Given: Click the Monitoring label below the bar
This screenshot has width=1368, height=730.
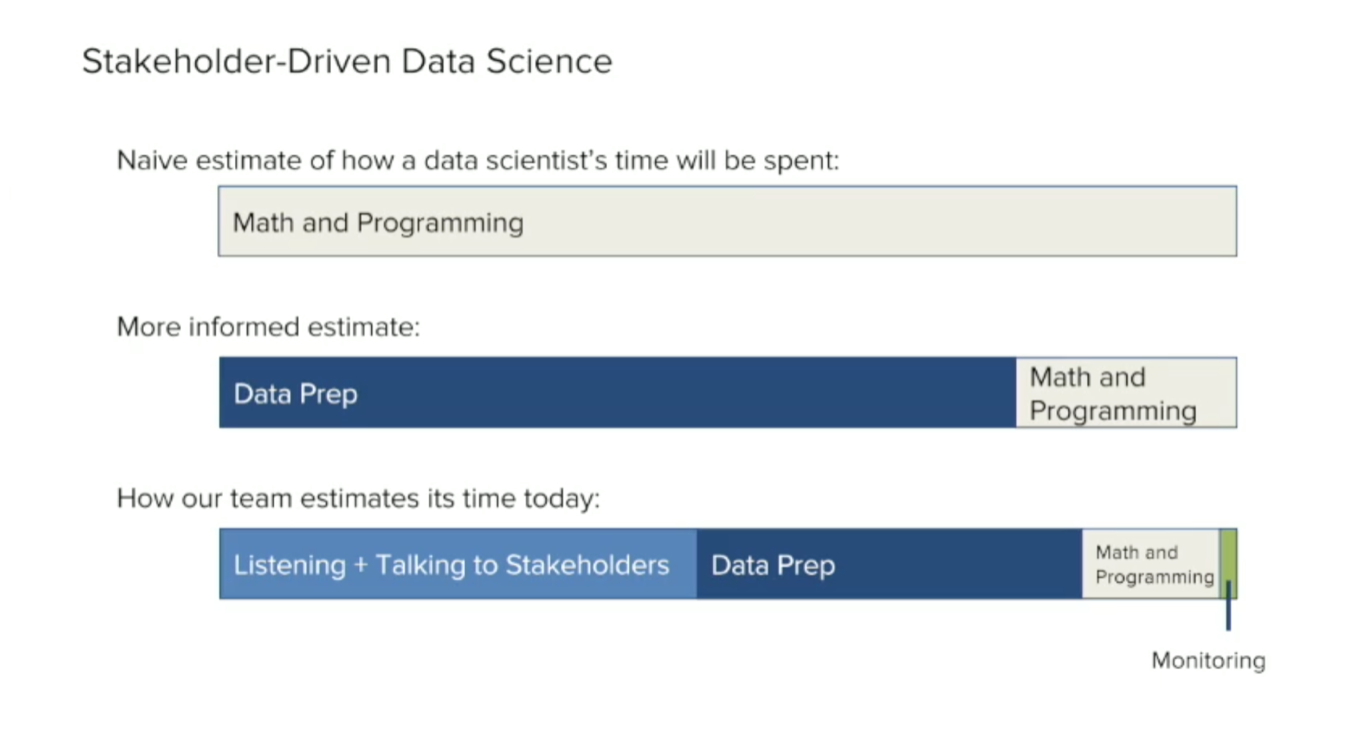Looking at the screenshot, I should [x=1208, y=661].
